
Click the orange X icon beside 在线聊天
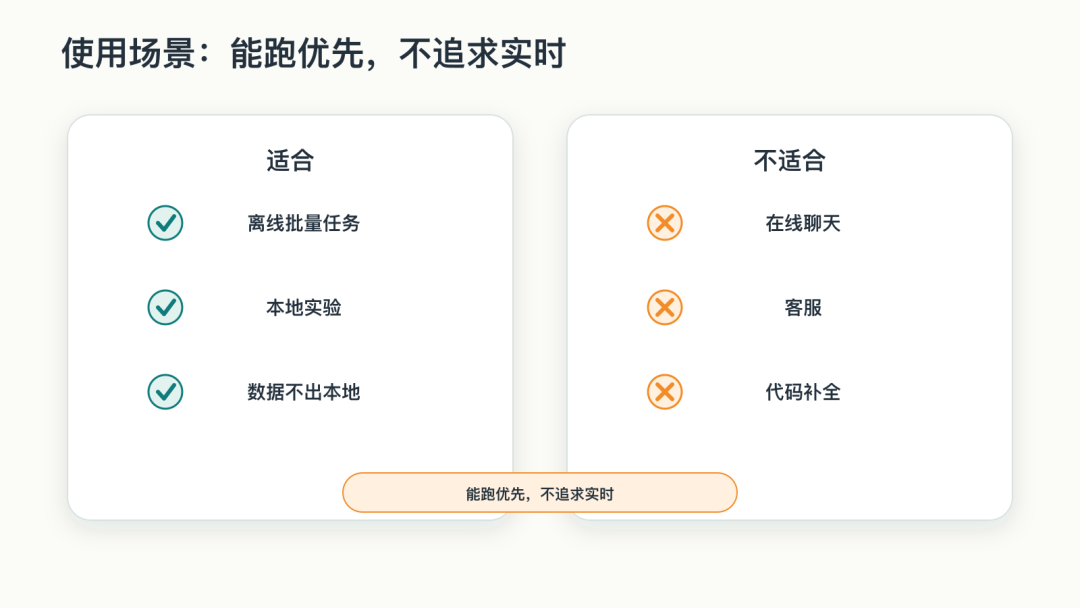point(665,223)
